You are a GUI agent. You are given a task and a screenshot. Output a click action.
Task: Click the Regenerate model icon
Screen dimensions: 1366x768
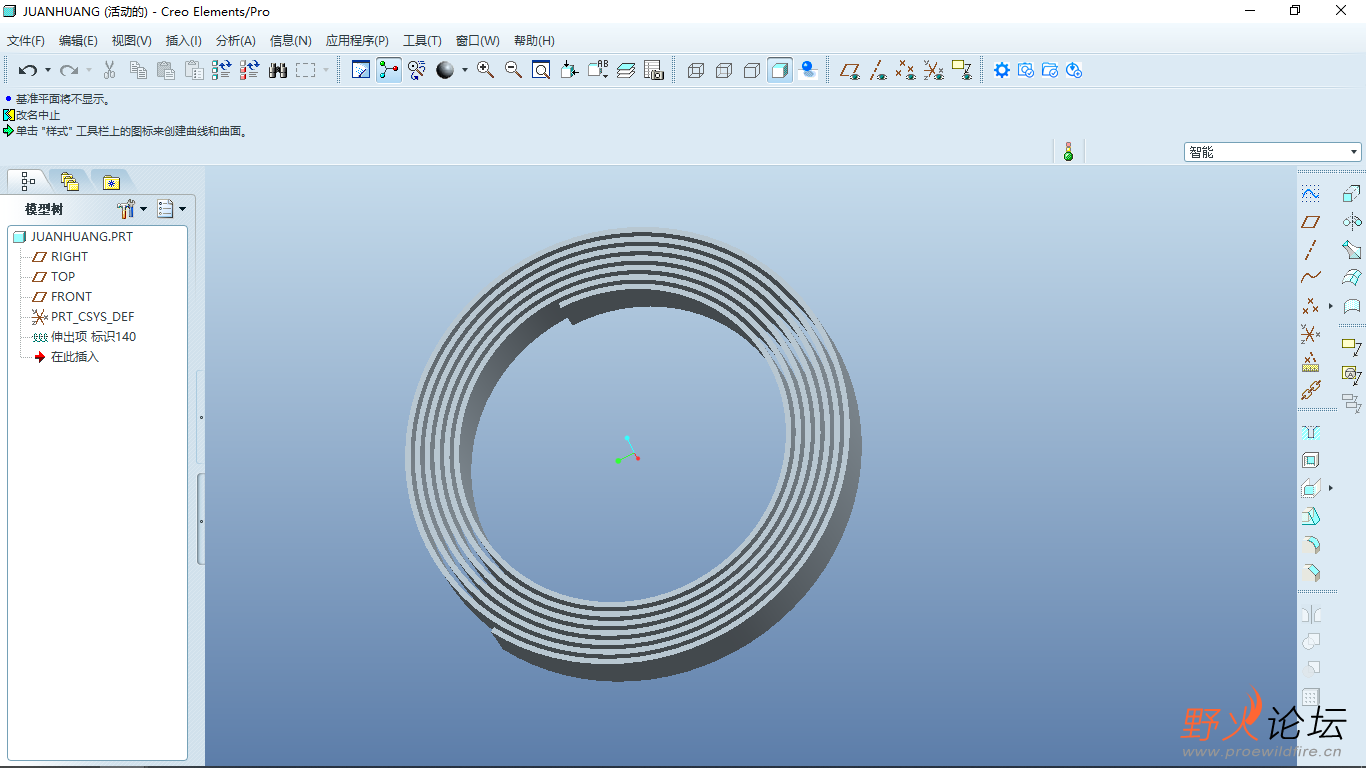pyautogui.click(x=222, y=70)
